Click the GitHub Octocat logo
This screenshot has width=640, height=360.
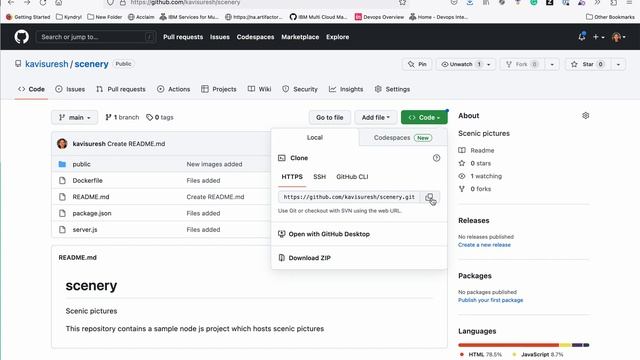(22, 37)
